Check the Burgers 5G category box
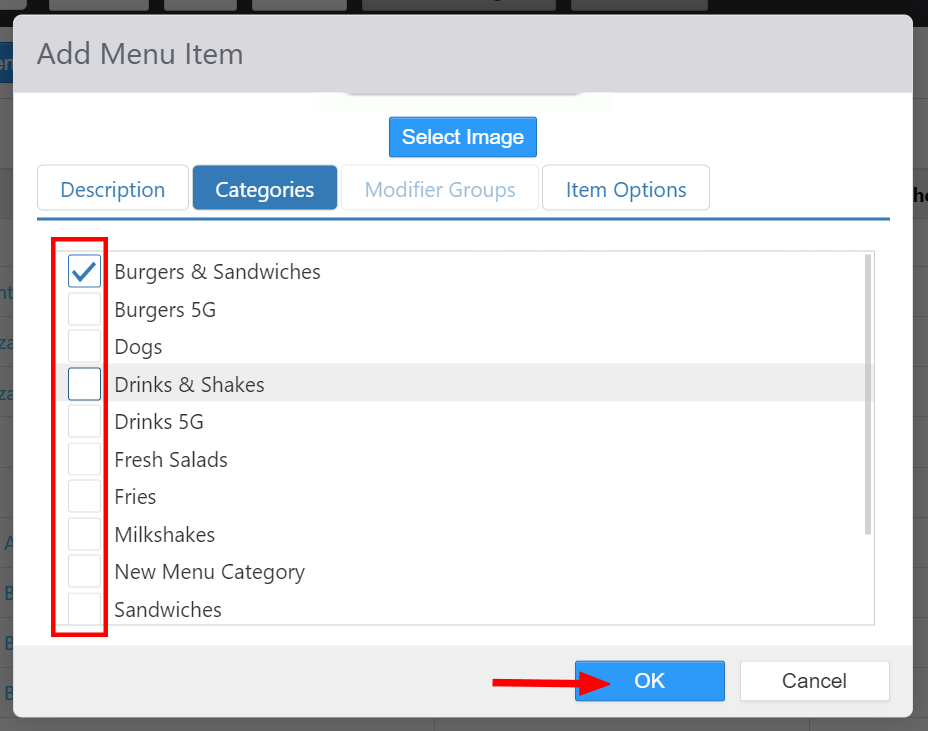Viewport: 928px width, 731px height. [85, 309]
